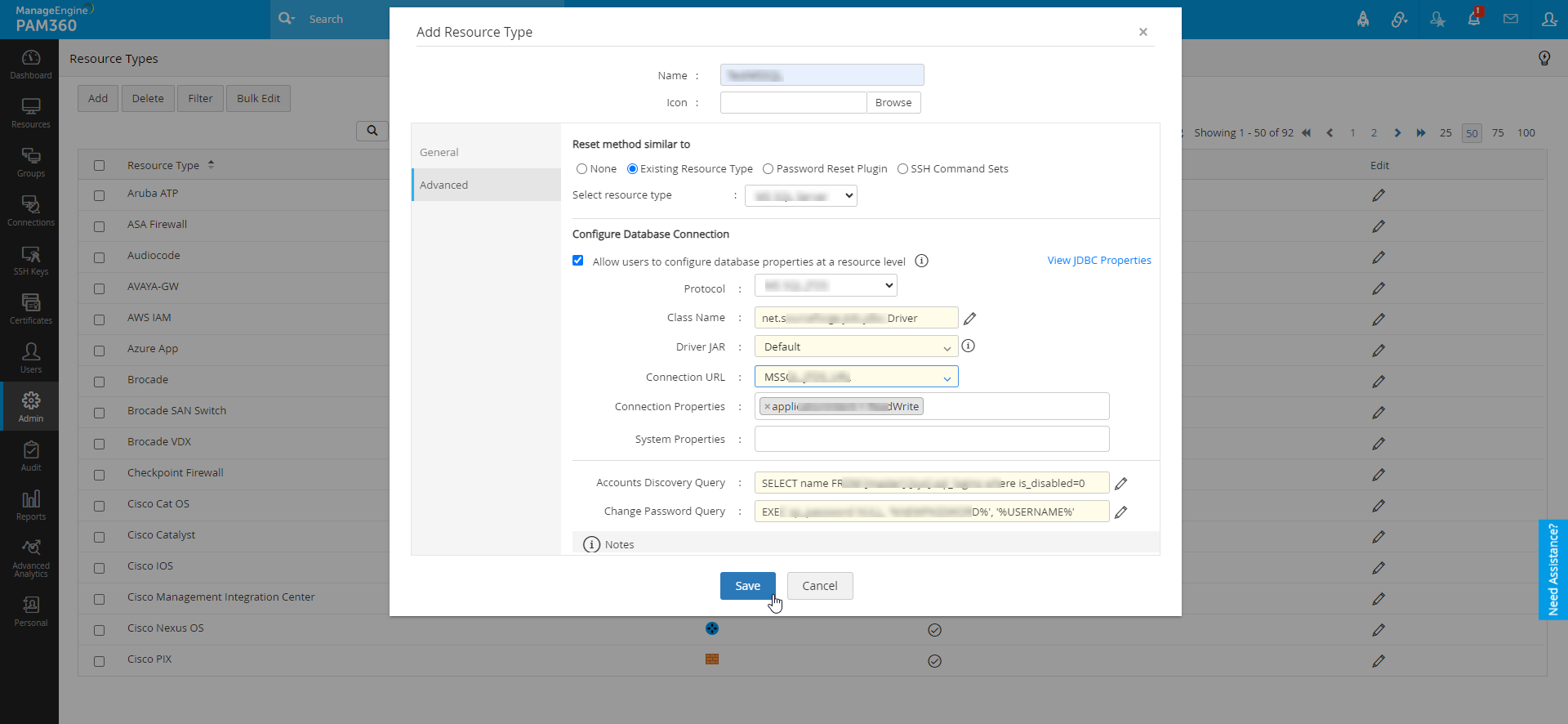Open the View JDBC Properties link
The height and width of the screenshot is (724, 1568).
pyautogui.click(x=1099, y=261)
